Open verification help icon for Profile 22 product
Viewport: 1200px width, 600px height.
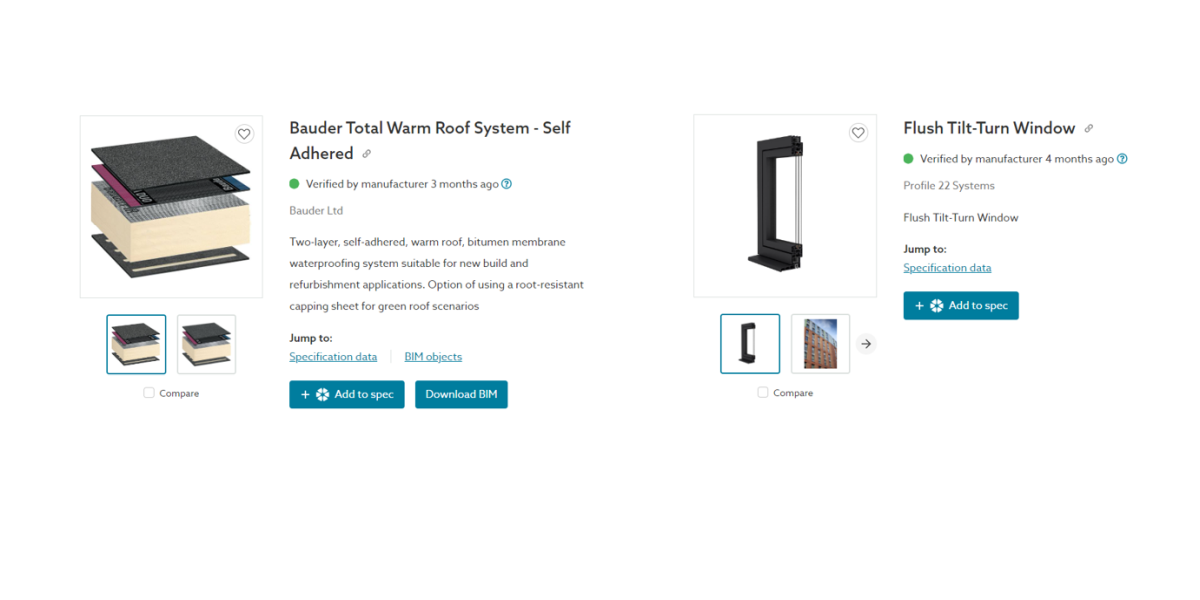pos(1122,159)
